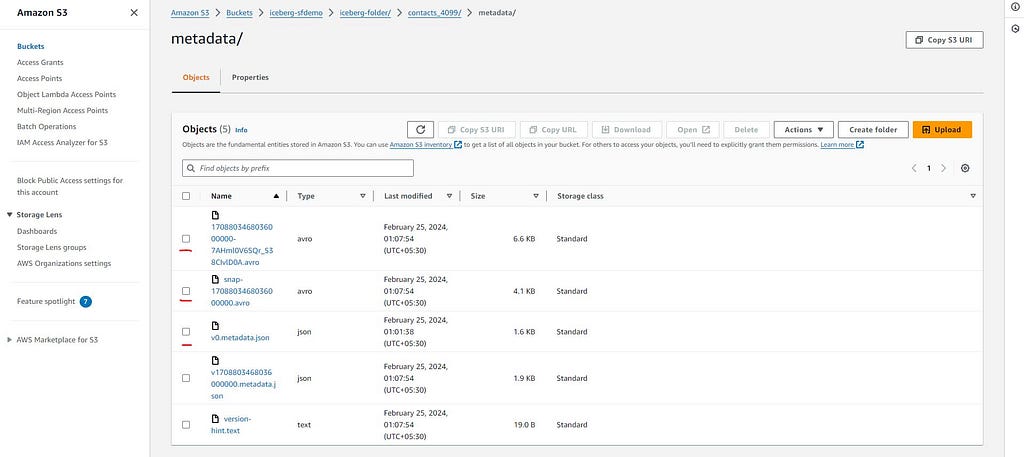Viewport: 1024px width, 457px height.
Task: Check the v0.metadata.json row
Action: point(186,332)
